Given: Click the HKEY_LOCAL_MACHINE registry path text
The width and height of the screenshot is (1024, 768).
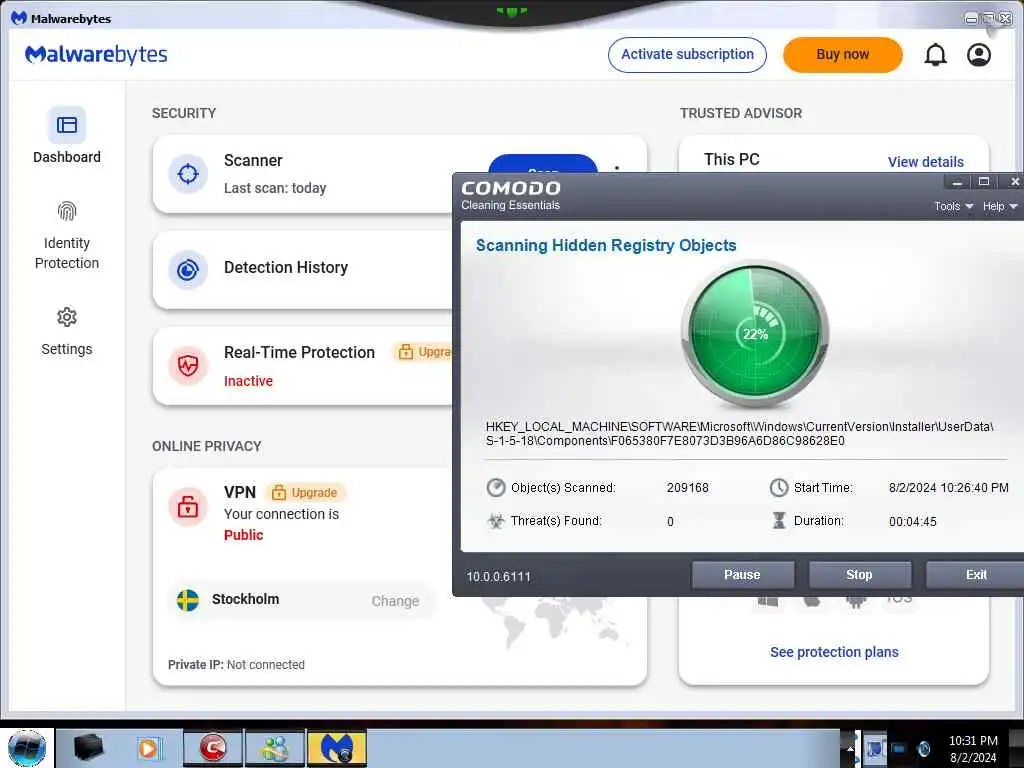Looking at the screenshot, I should (x=739, y=434).
